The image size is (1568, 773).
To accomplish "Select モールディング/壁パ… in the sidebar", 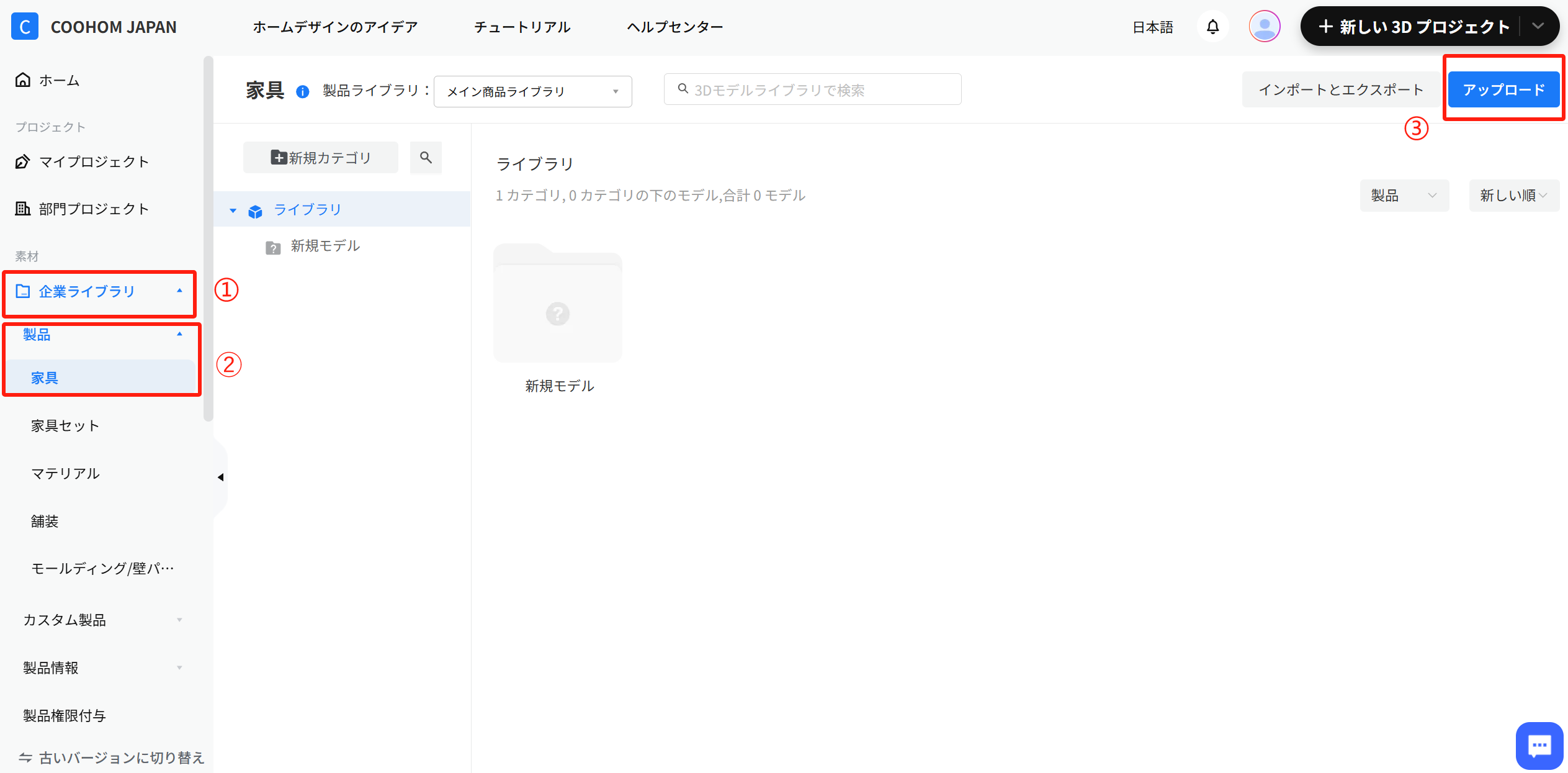I will coord(102,568).
